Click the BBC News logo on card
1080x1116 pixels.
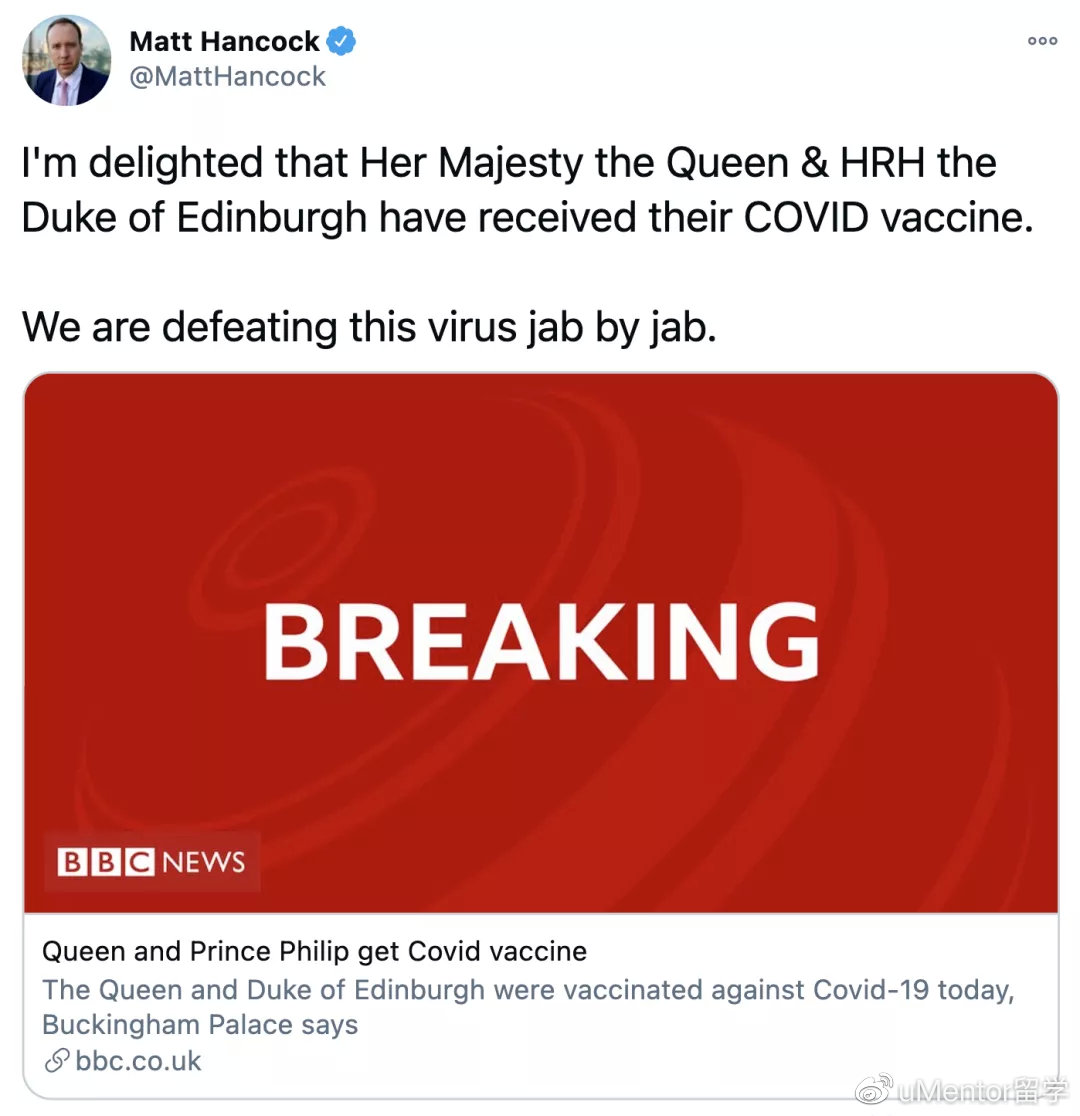pos(152,862)
